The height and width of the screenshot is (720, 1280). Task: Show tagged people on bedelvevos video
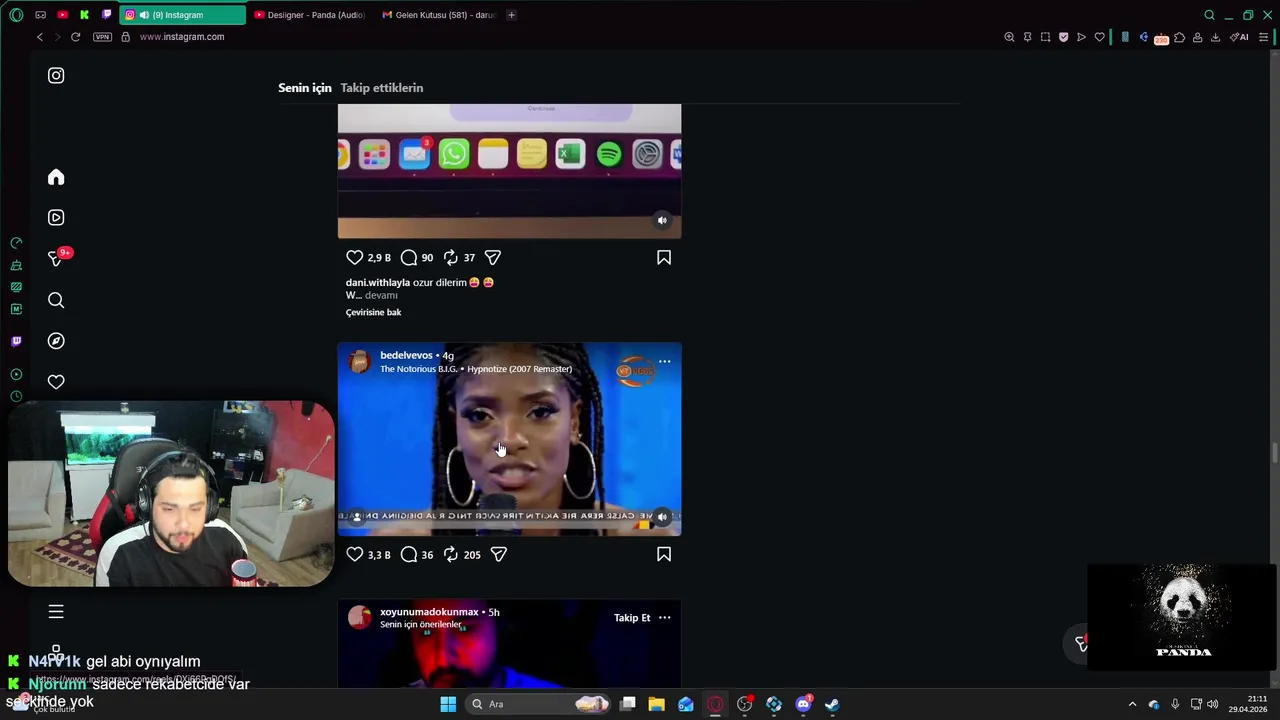pyautogui.click(x=357, y=517)
